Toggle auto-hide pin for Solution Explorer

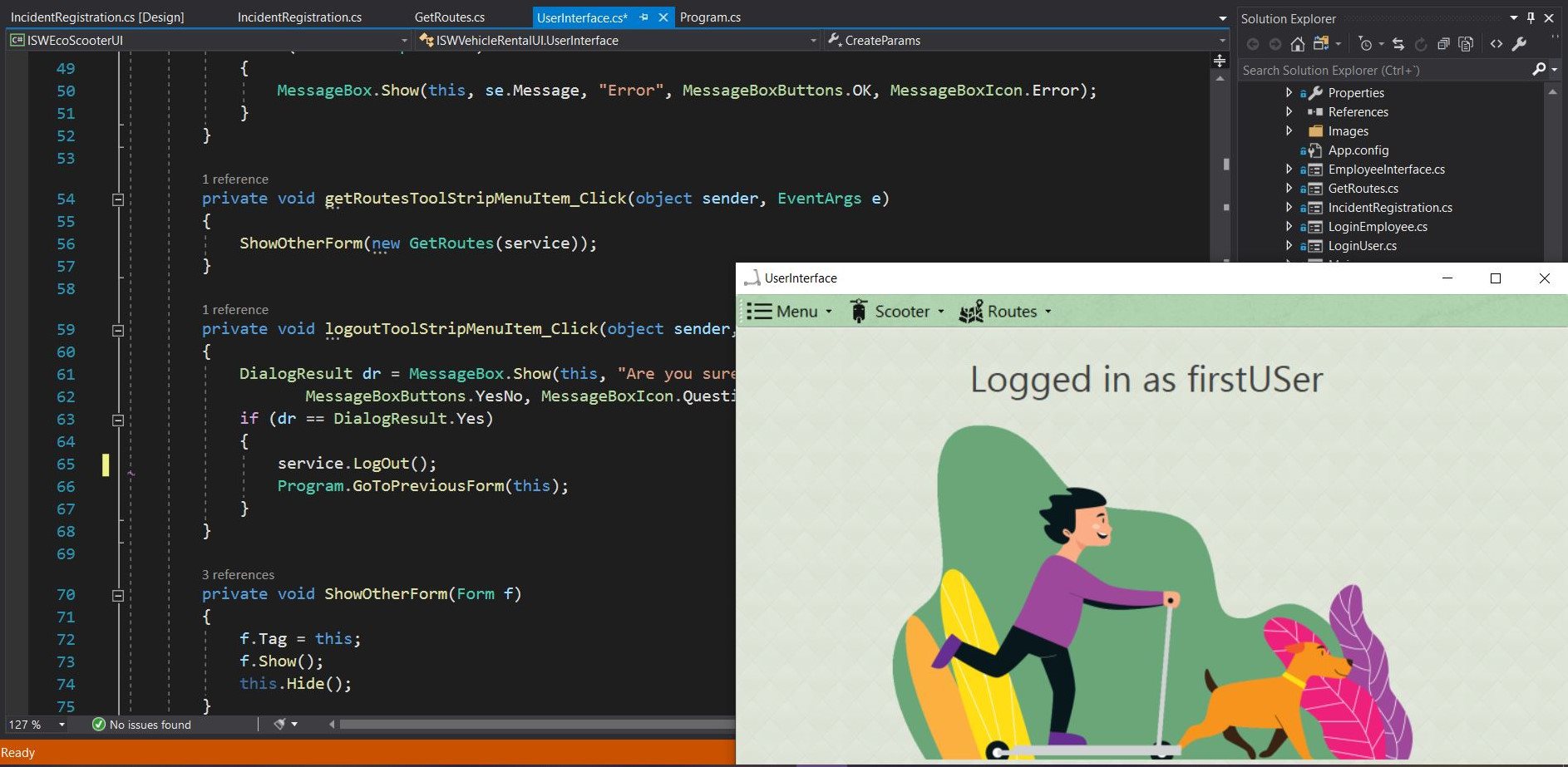[x=1531, y=17]
